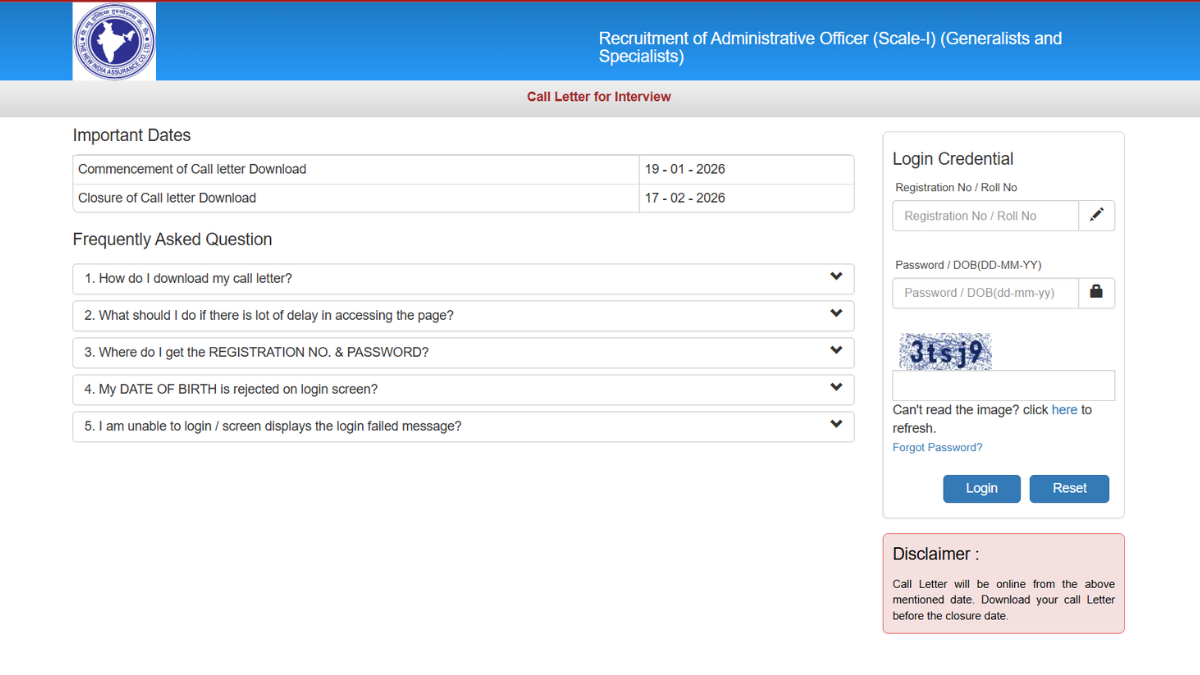Click the "Closure of Call letter Download" row
Screen dimensions: 1200x675
[167, 198]
